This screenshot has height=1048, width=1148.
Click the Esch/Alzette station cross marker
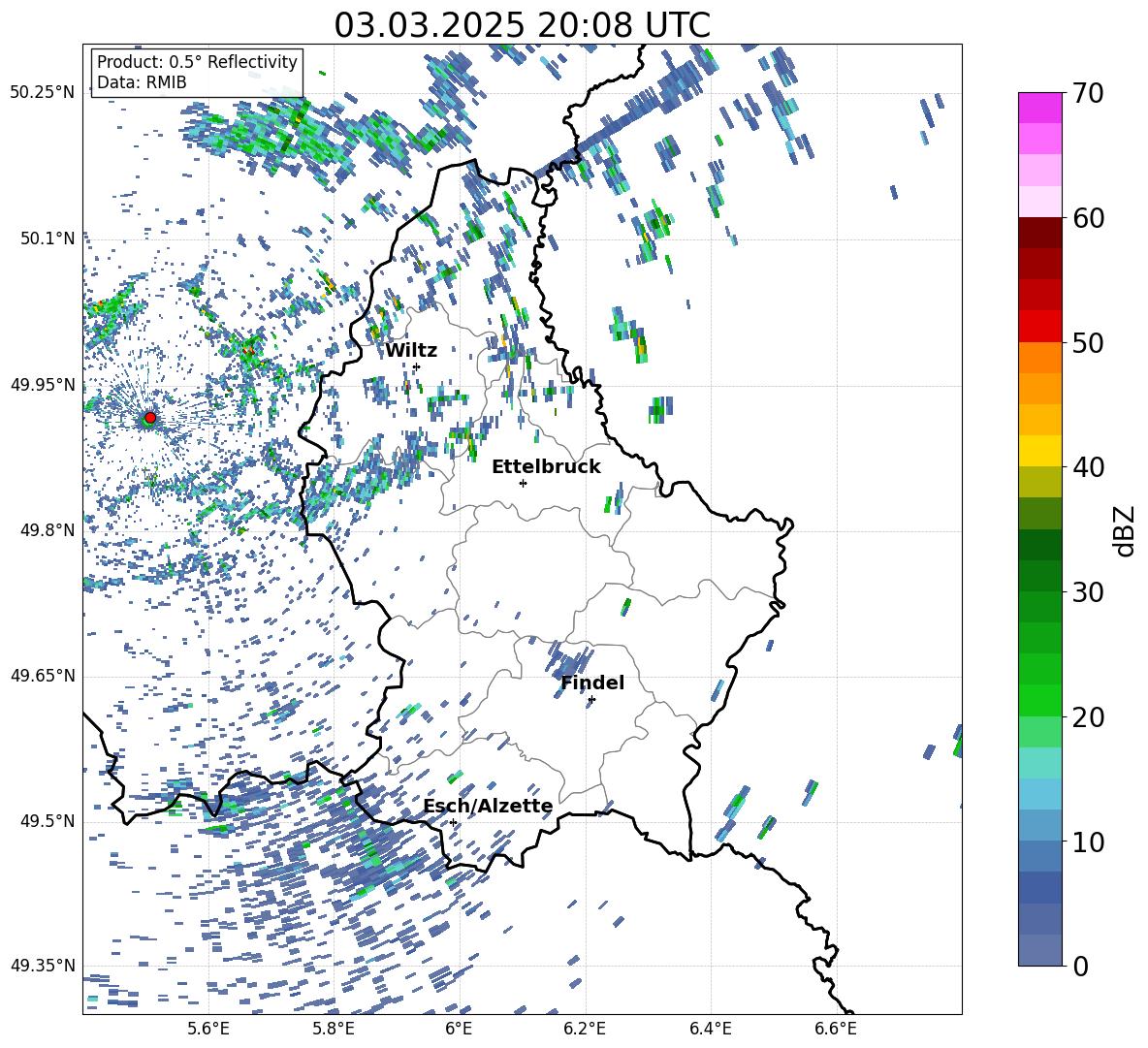453,822
